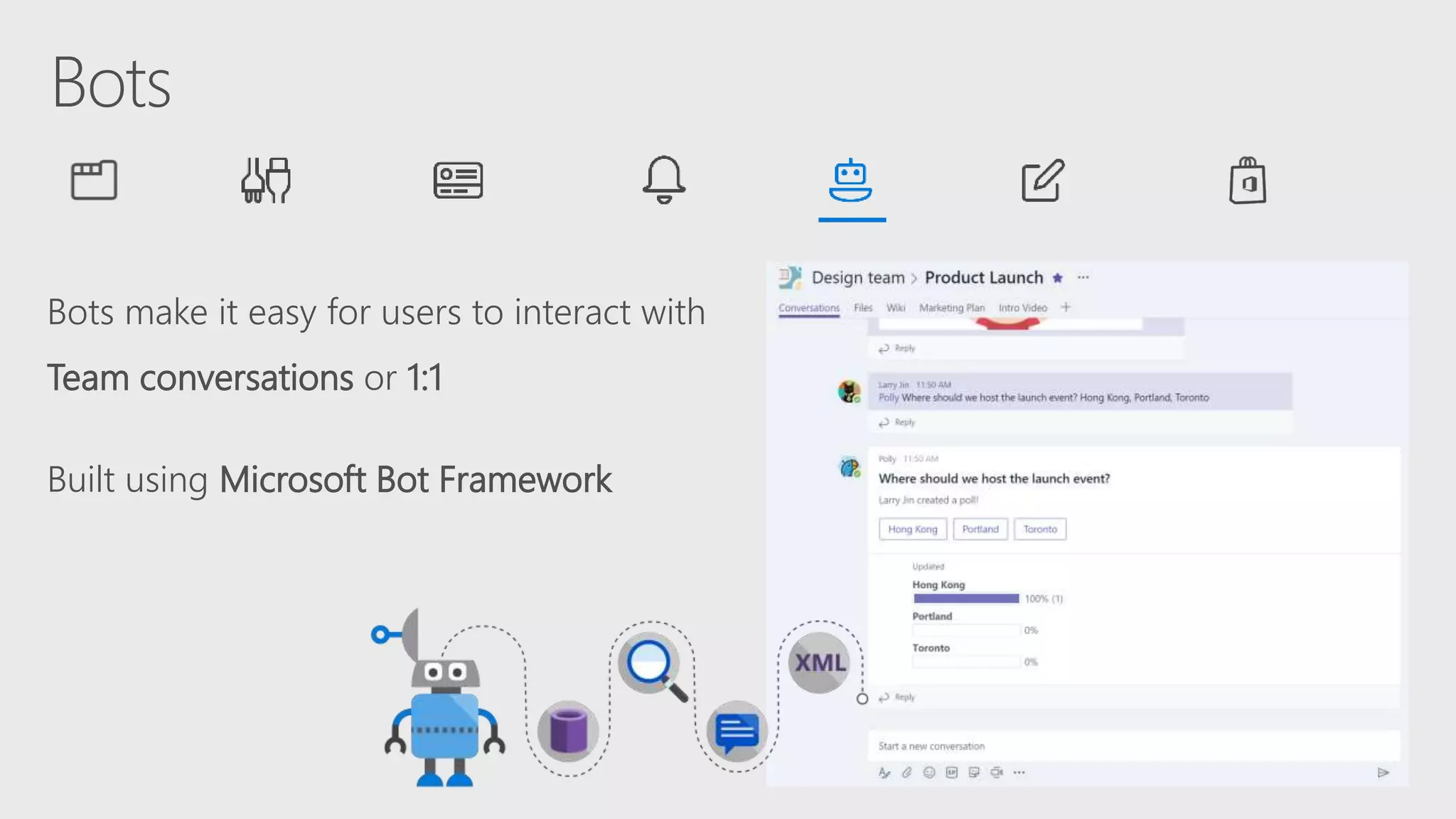Click 'Larry Jin created a poll!' text
Viewport: 1456px width, 819px height.
click(x=928, y=500)
